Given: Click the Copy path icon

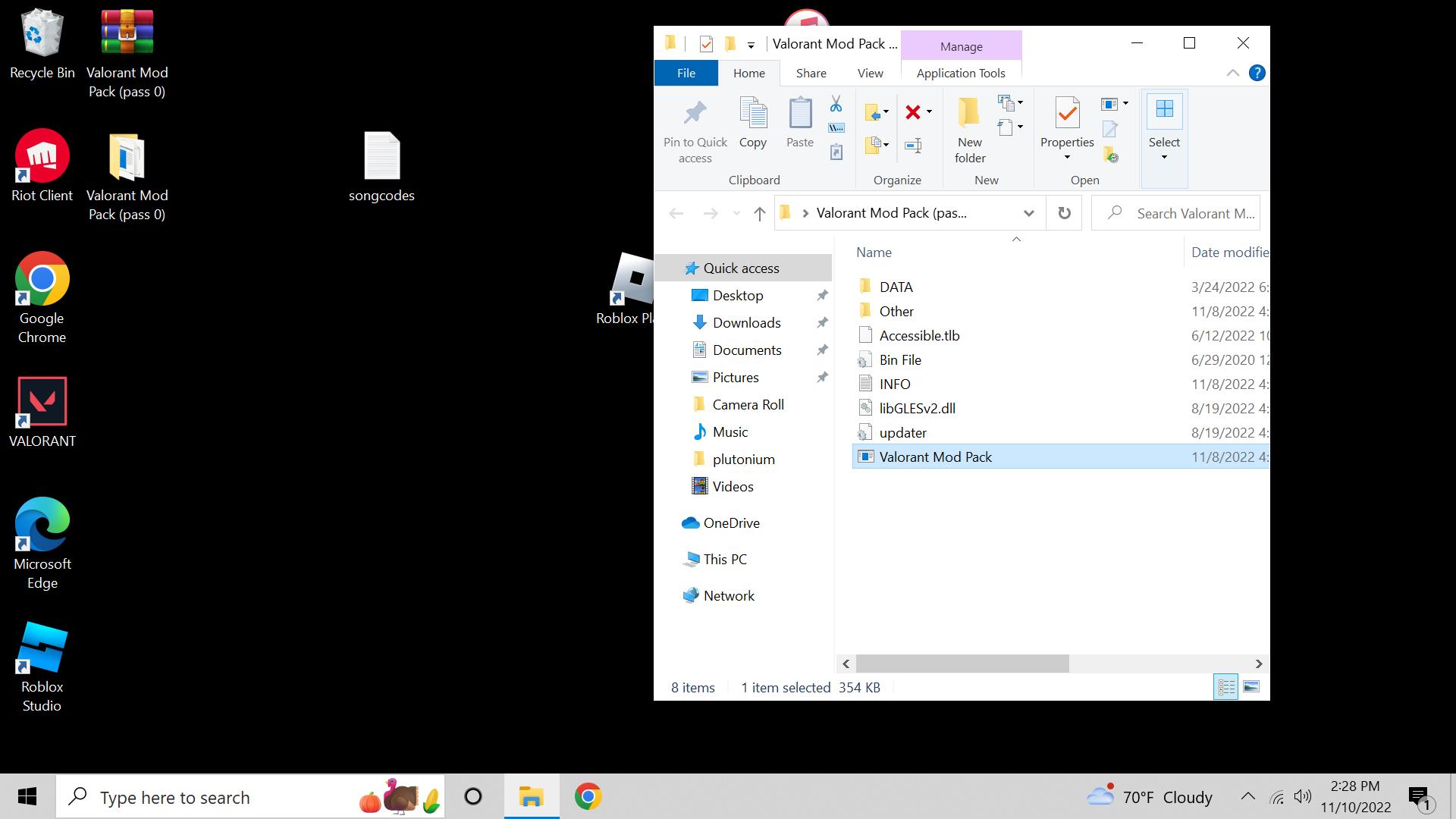Looking at the screenshot, I should pyautogui.click(x=836, y=128).
